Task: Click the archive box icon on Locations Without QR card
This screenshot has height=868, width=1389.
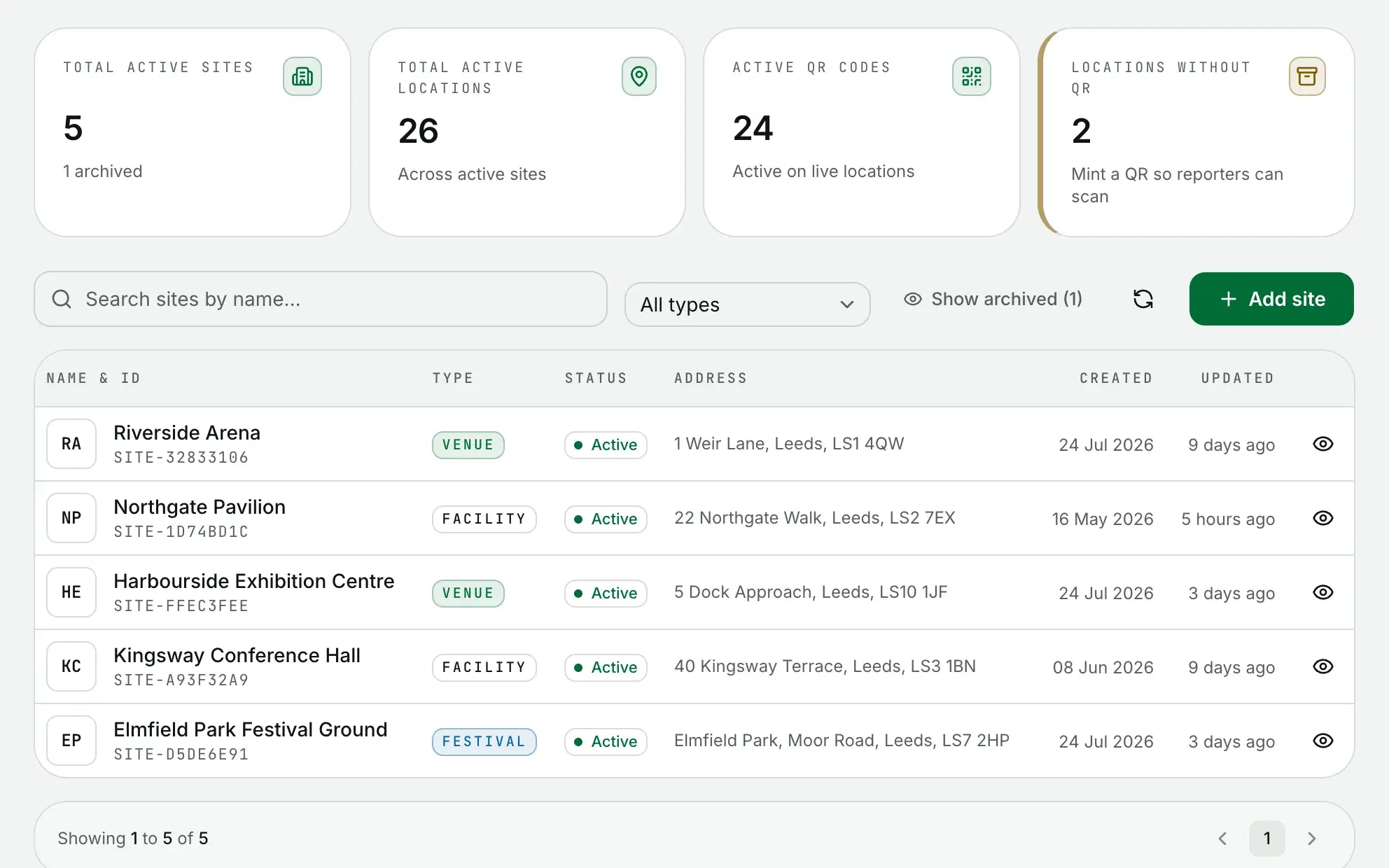Action: 1307,76
